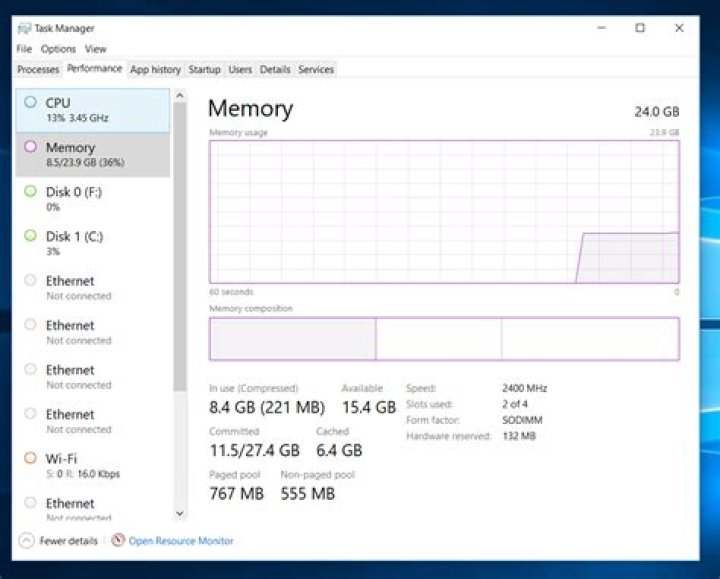The width and height of the screenshot is (720, 579).
Task: Click the sidebar scrollbar thumb
Action: (180, 247)
